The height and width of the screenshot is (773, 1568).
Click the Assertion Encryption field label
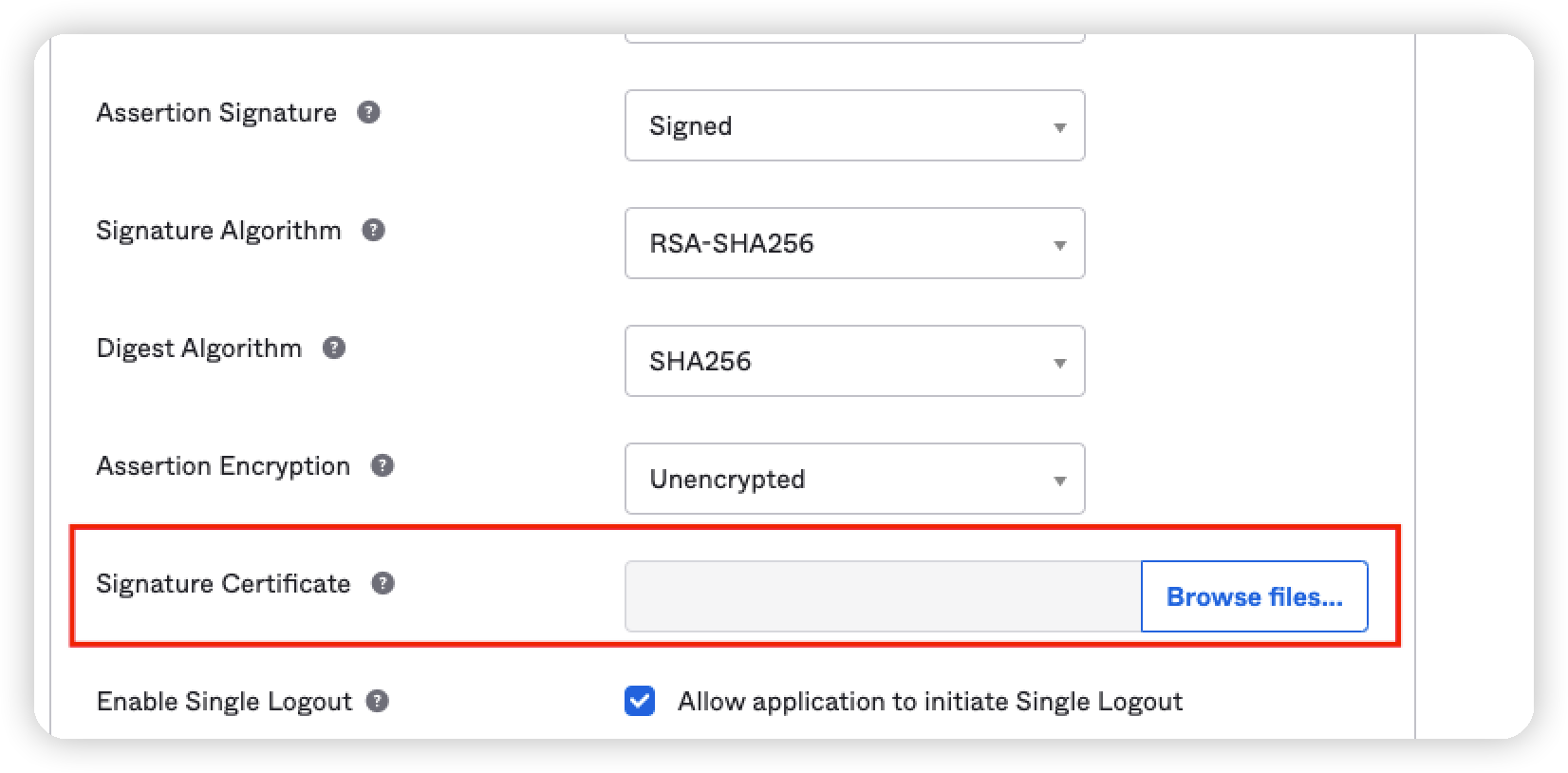[223, 466]
